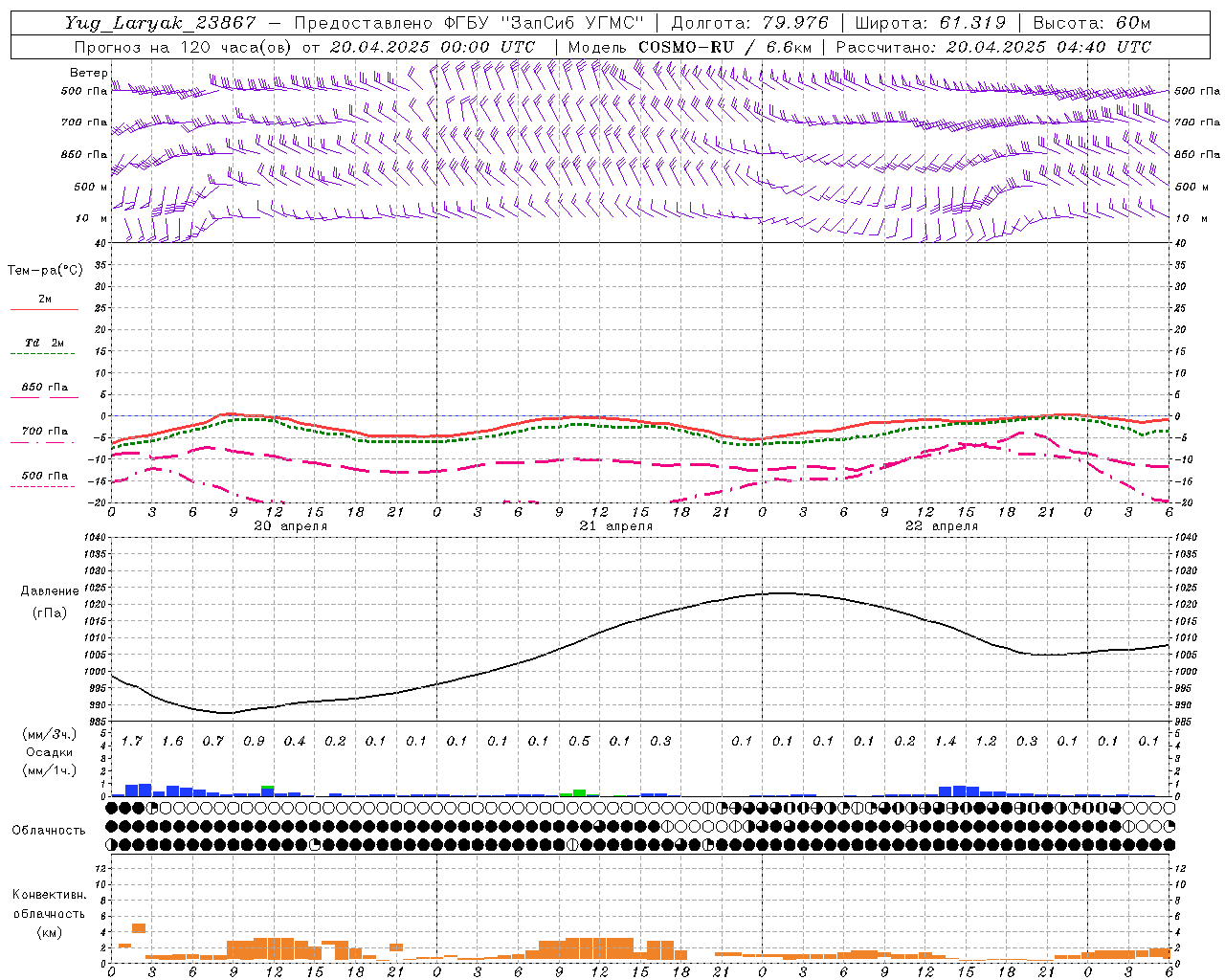Click the Td 2м legend label

click(x=44, y=343)
